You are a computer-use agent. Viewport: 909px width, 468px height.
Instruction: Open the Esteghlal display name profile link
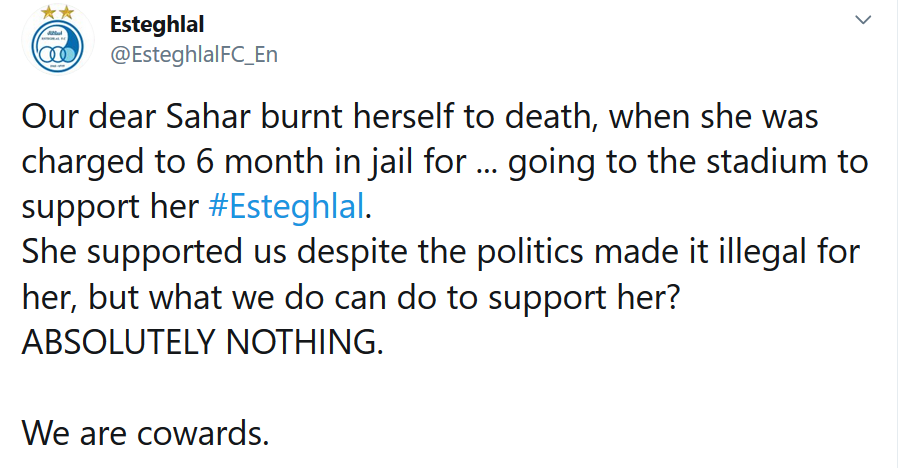point(158,24)
